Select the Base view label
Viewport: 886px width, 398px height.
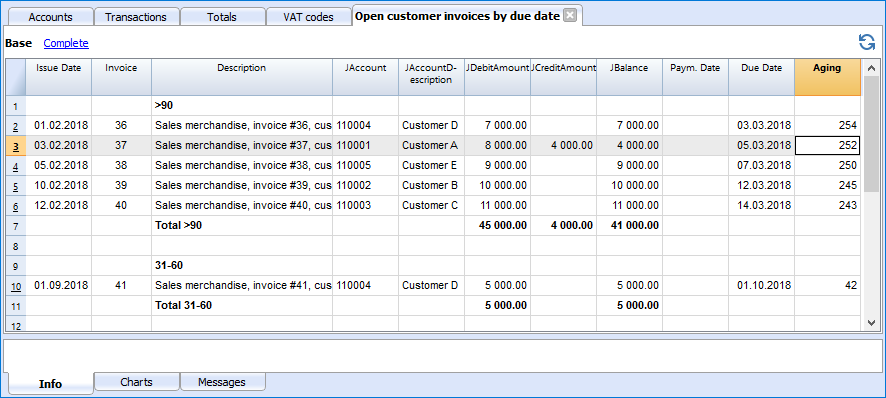tap(19, 43)
